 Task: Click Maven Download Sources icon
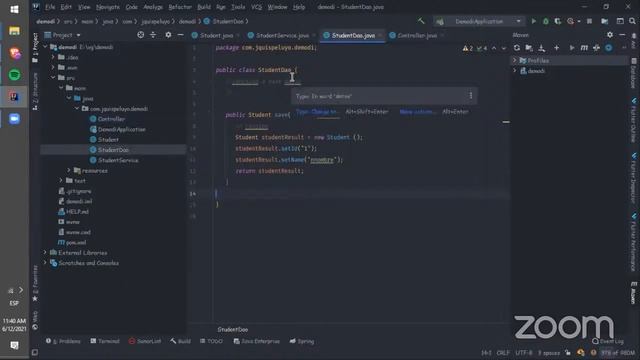542,48
